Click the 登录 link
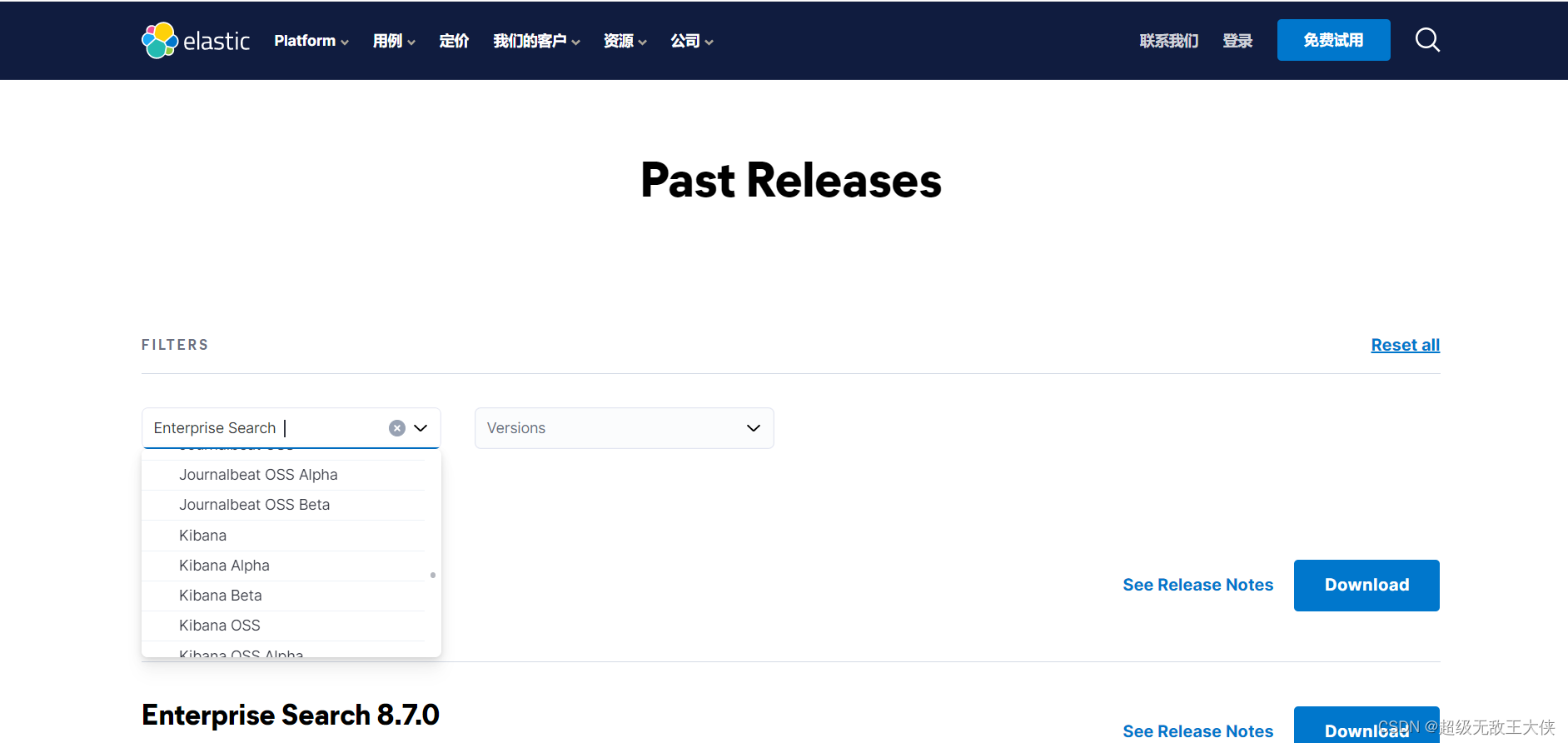The width and height of the screenshot is (1568, 743). coord(1237,41)
